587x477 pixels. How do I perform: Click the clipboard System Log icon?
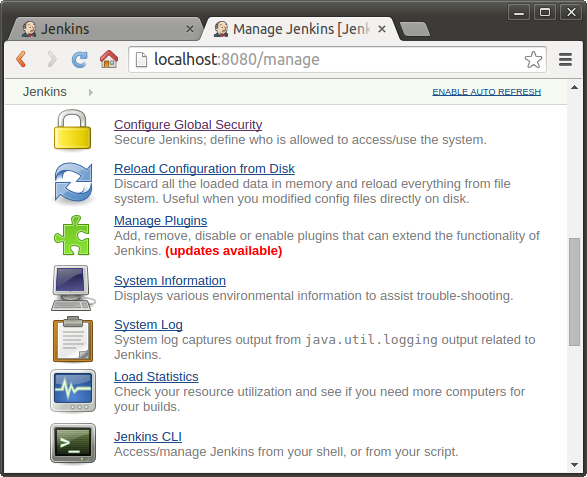pyautogui.click(x=73, y=339)
